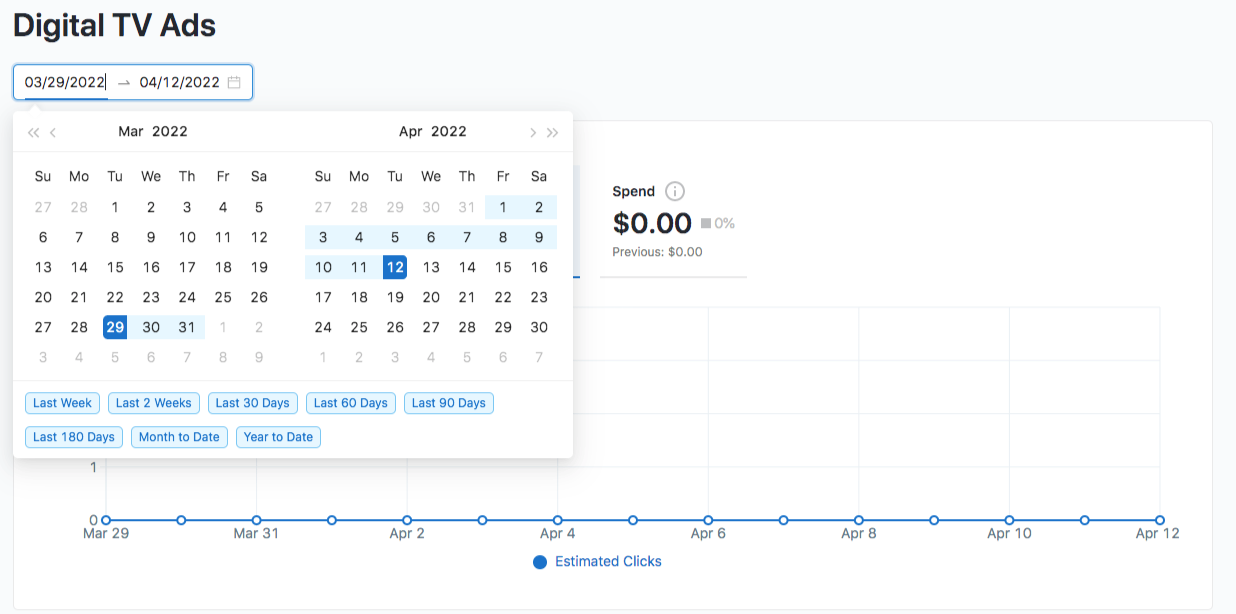The image size is (1236, 614).
Task: Choose March 26 in the calendar
Action: tap(259, 297)
